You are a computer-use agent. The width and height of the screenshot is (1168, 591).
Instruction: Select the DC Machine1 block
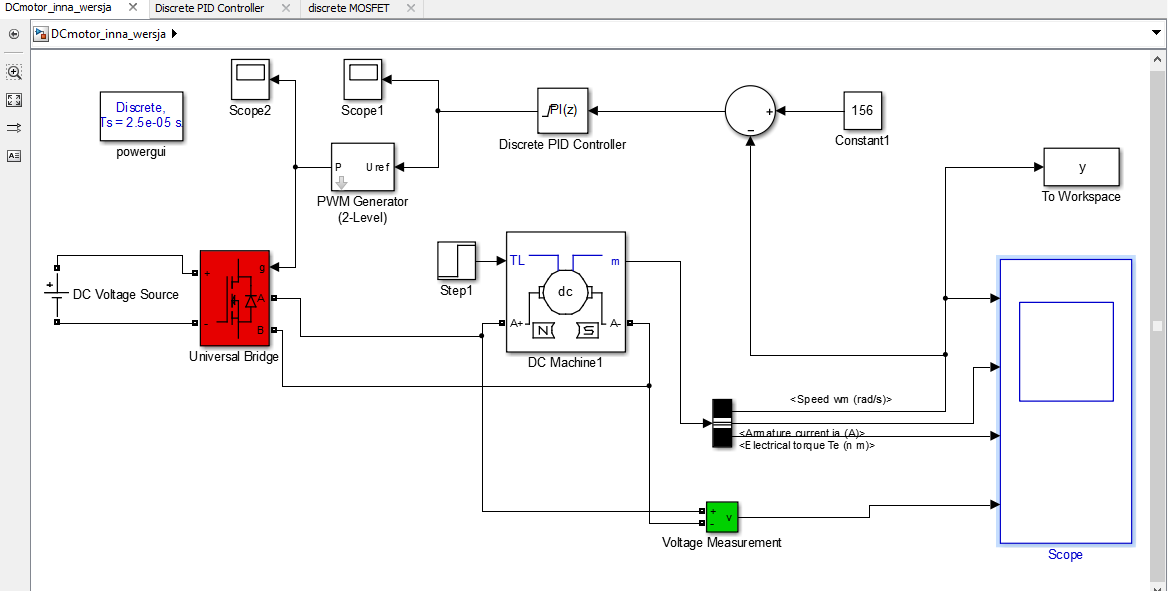(566, 293)
